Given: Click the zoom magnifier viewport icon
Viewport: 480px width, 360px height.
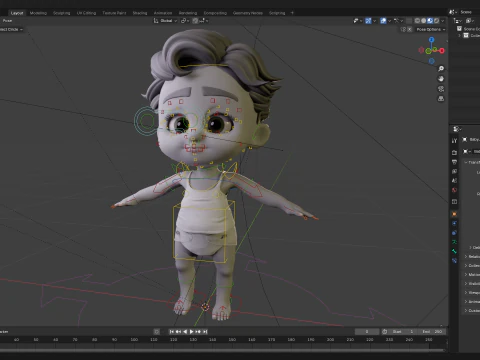Looking at the screenshot, I should (x=441, y=69).
